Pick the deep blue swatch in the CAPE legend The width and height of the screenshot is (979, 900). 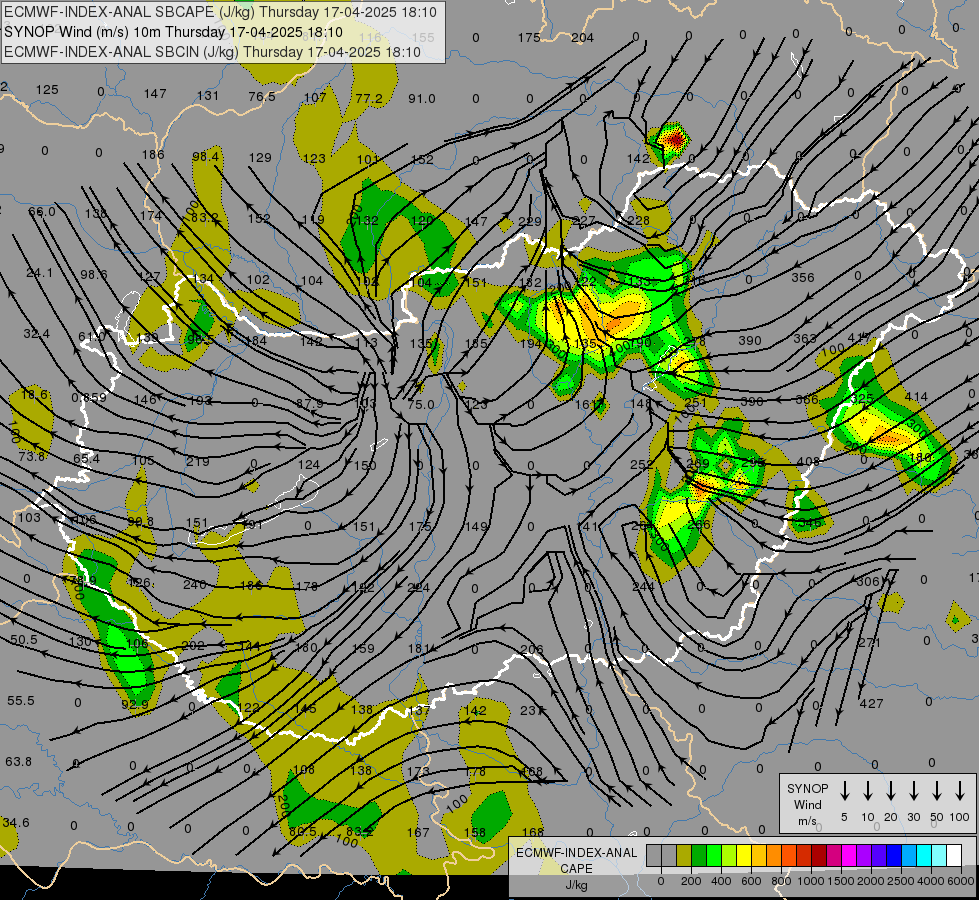[x=893, y=855]
